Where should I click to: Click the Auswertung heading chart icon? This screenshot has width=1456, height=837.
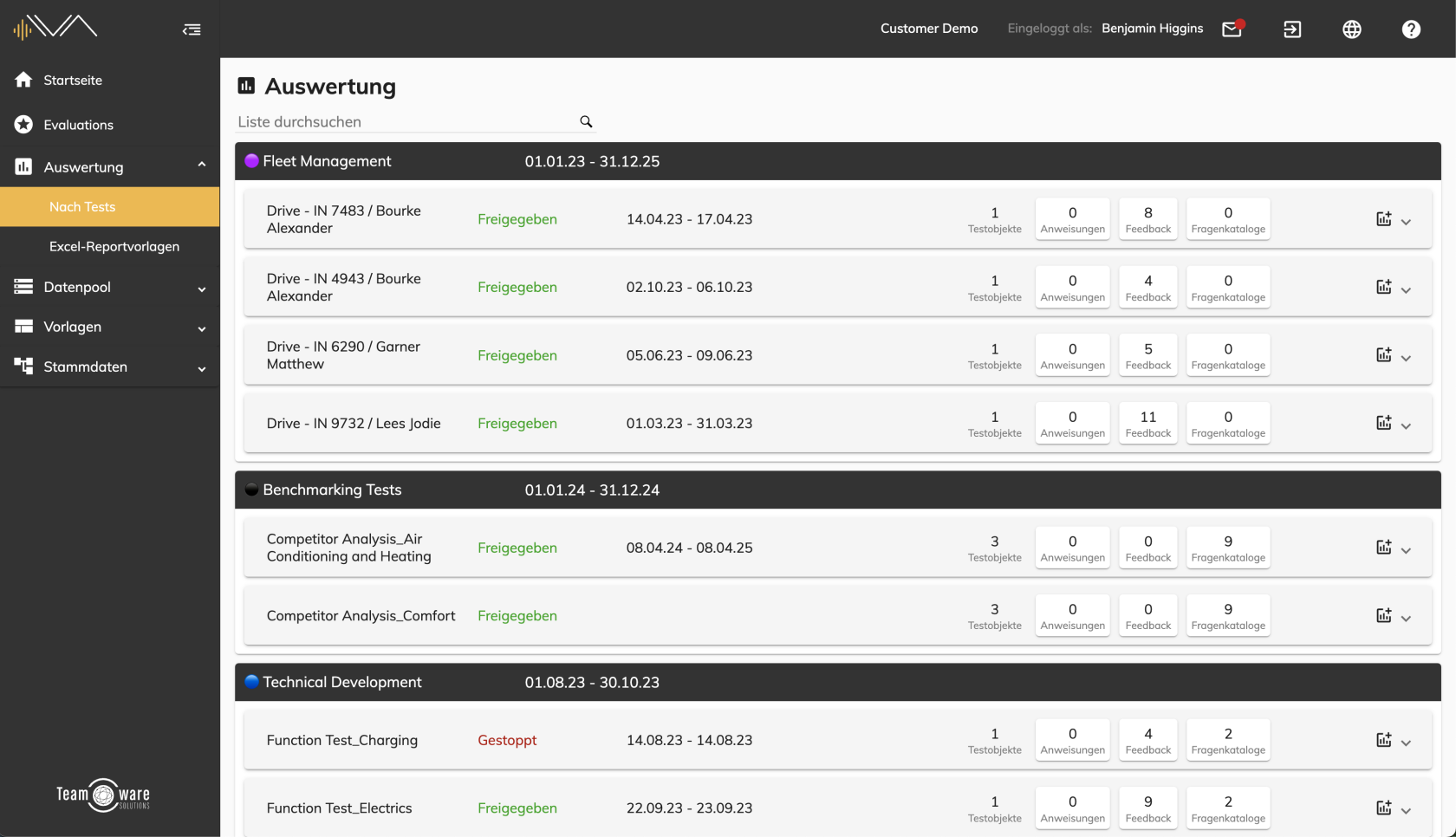tap(247, 86)
